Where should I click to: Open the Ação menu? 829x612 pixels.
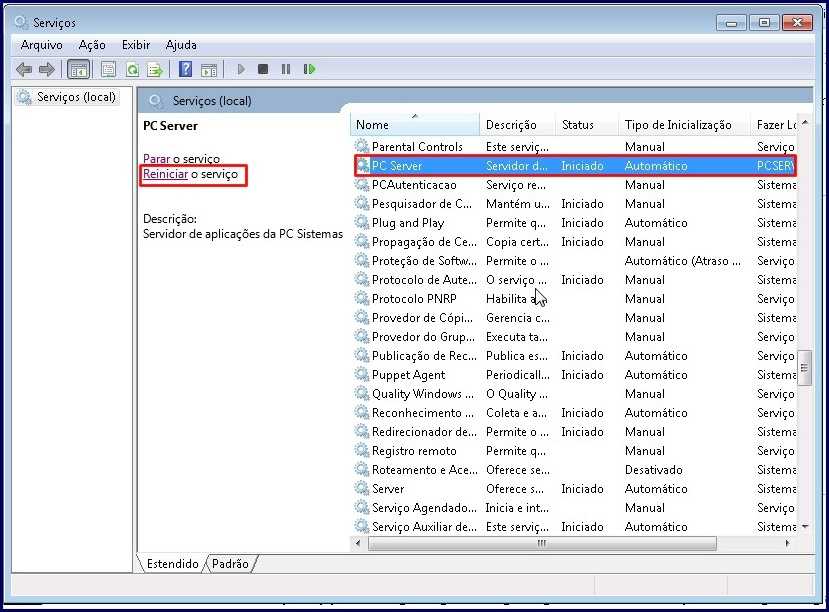tap(92, 45)
